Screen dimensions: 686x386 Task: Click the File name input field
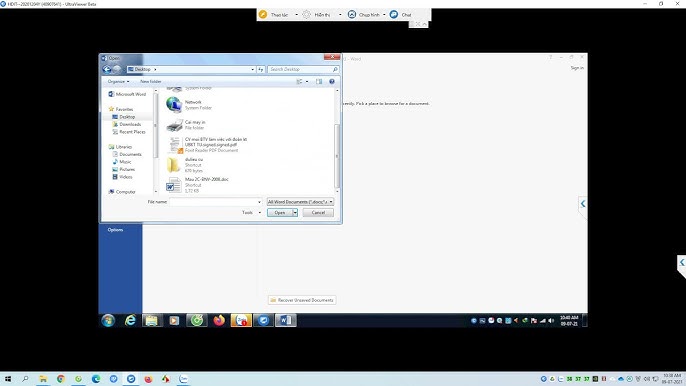pos(215,202)
